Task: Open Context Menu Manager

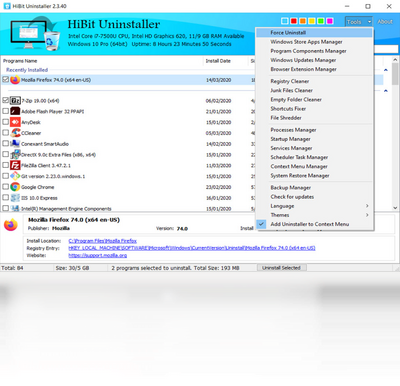Action: click(314, 166)
